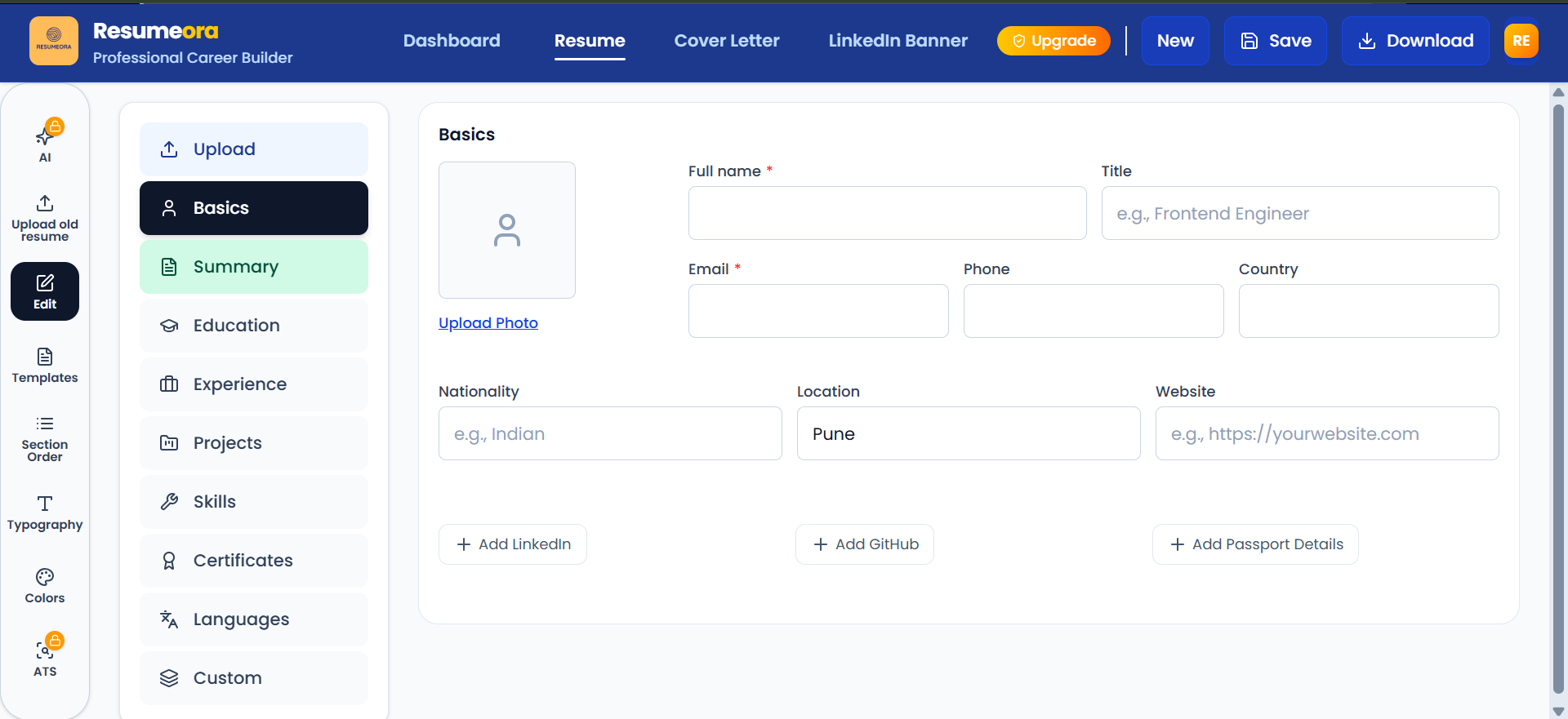Open the Cover Letter tab
The height and width of the screenshot is (719, 1568).
pyautogui.click(x=727, y=41)
